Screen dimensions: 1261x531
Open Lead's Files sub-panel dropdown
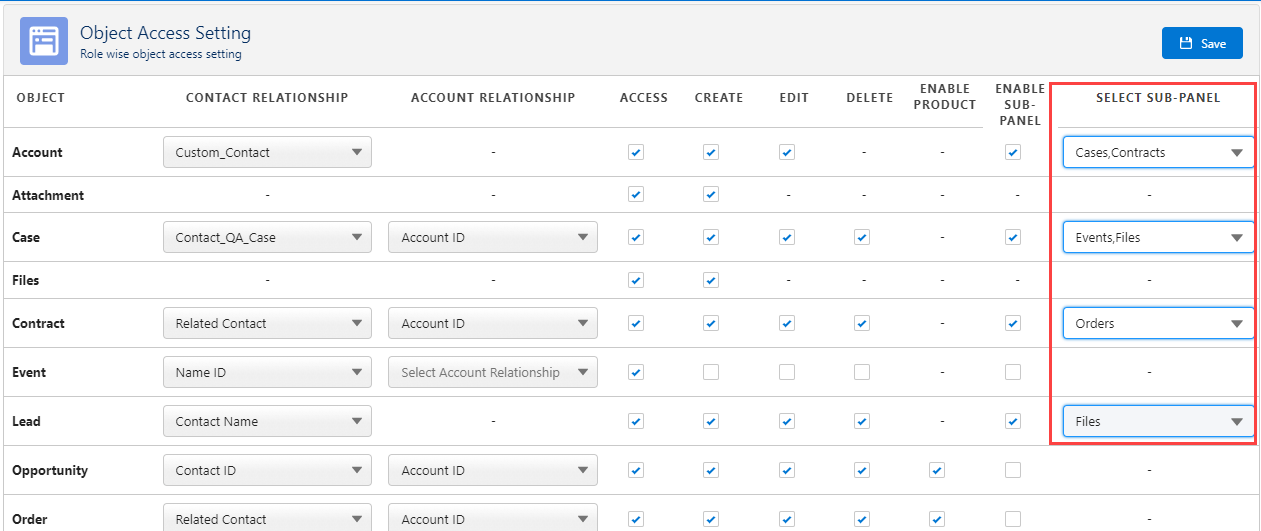pyautogui.click(x=1158, y=422)
